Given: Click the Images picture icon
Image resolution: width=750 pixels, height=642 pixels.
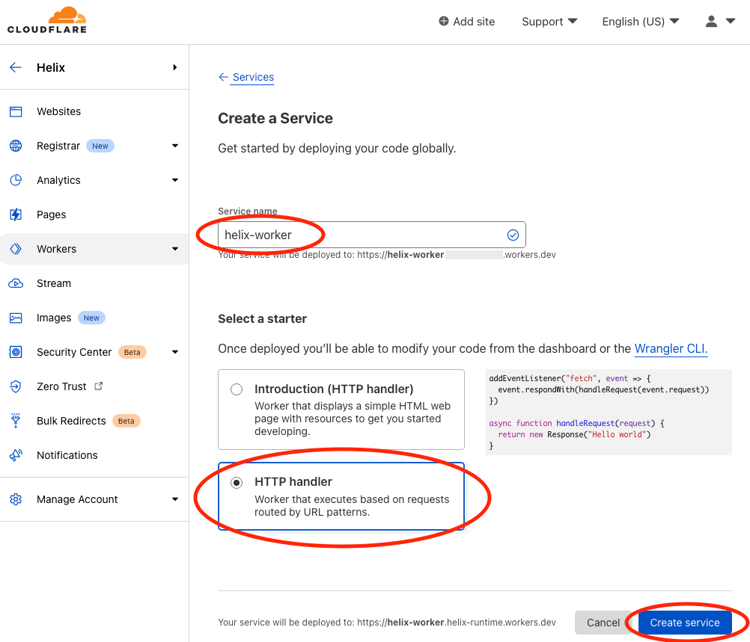Looking at the screenshot, I should coord(16,318).
